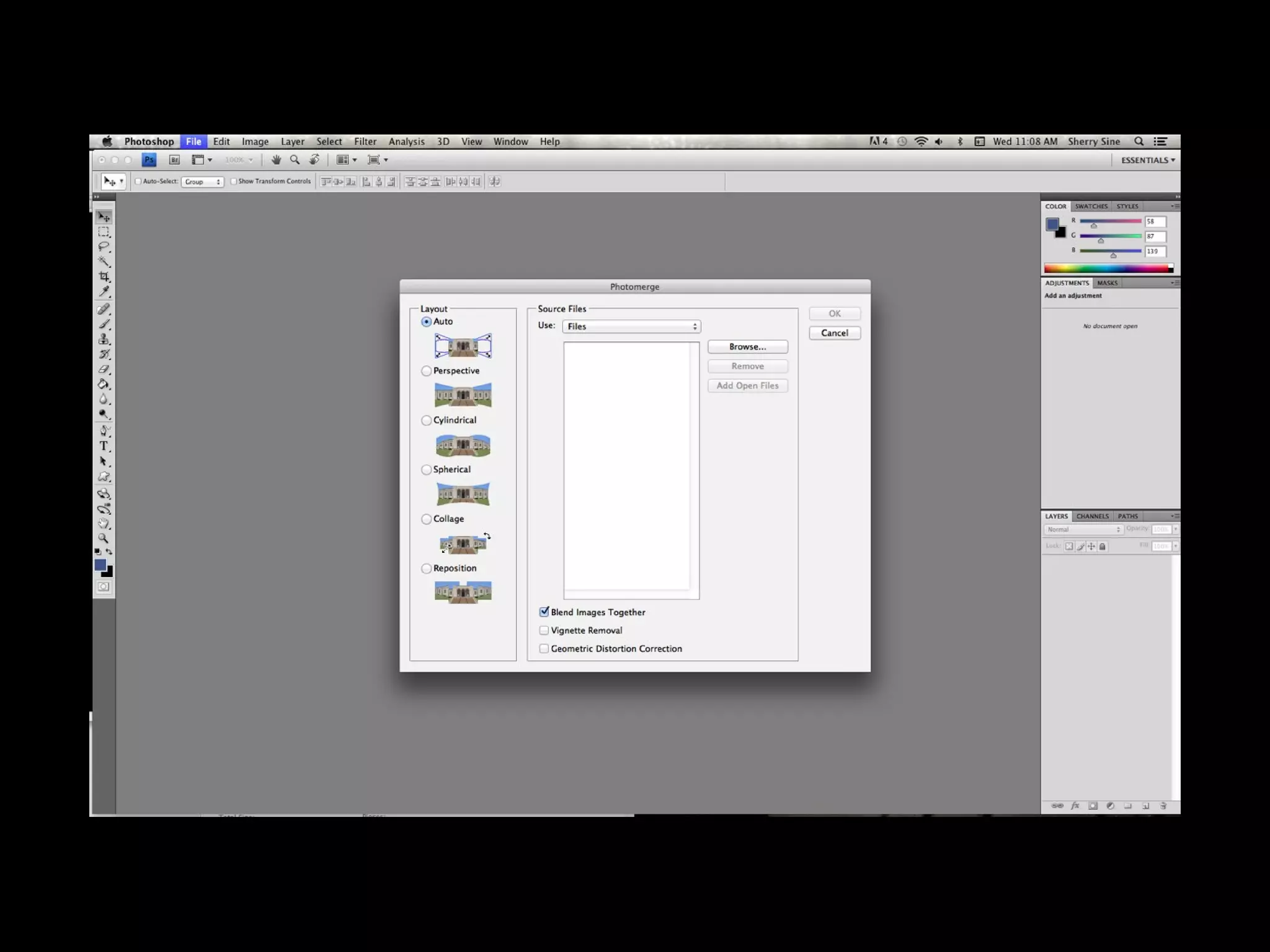Select the Perspective layout option
The height and width of the screenshot is (952, 1270).
[427, 371]
